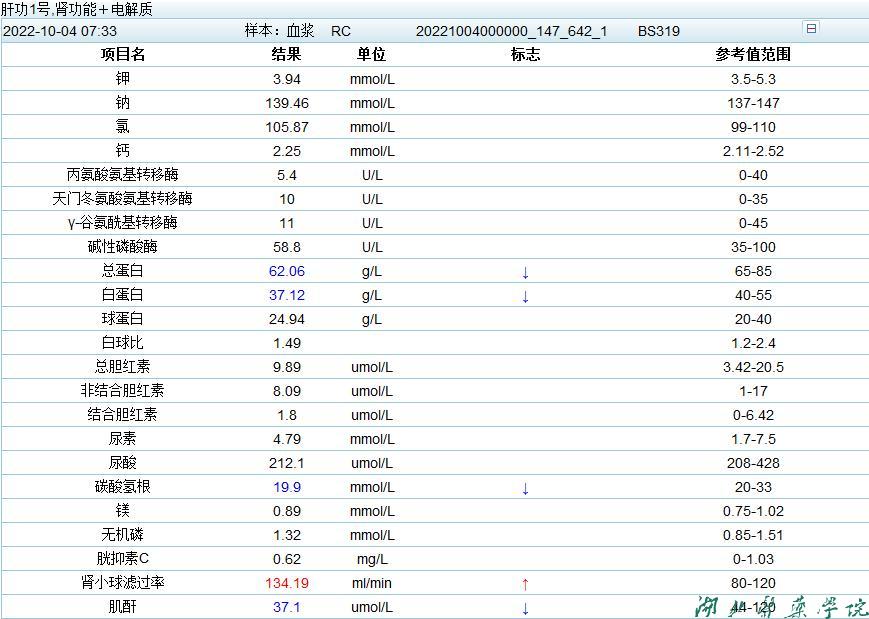Click the down arrow flag for 肌酐
The image size is (869, 619).
point(525,608)
